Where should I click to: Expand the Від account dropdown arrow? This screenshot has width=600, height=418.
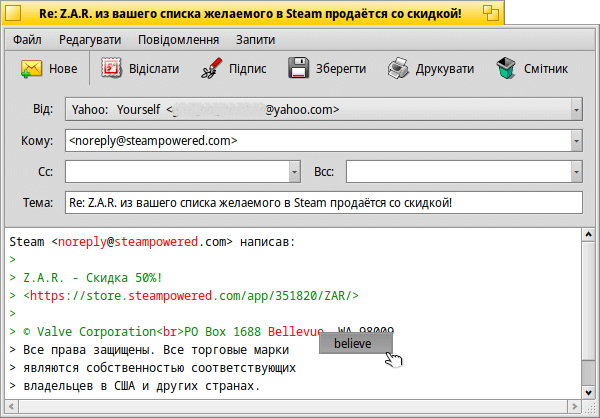point(576,110)
